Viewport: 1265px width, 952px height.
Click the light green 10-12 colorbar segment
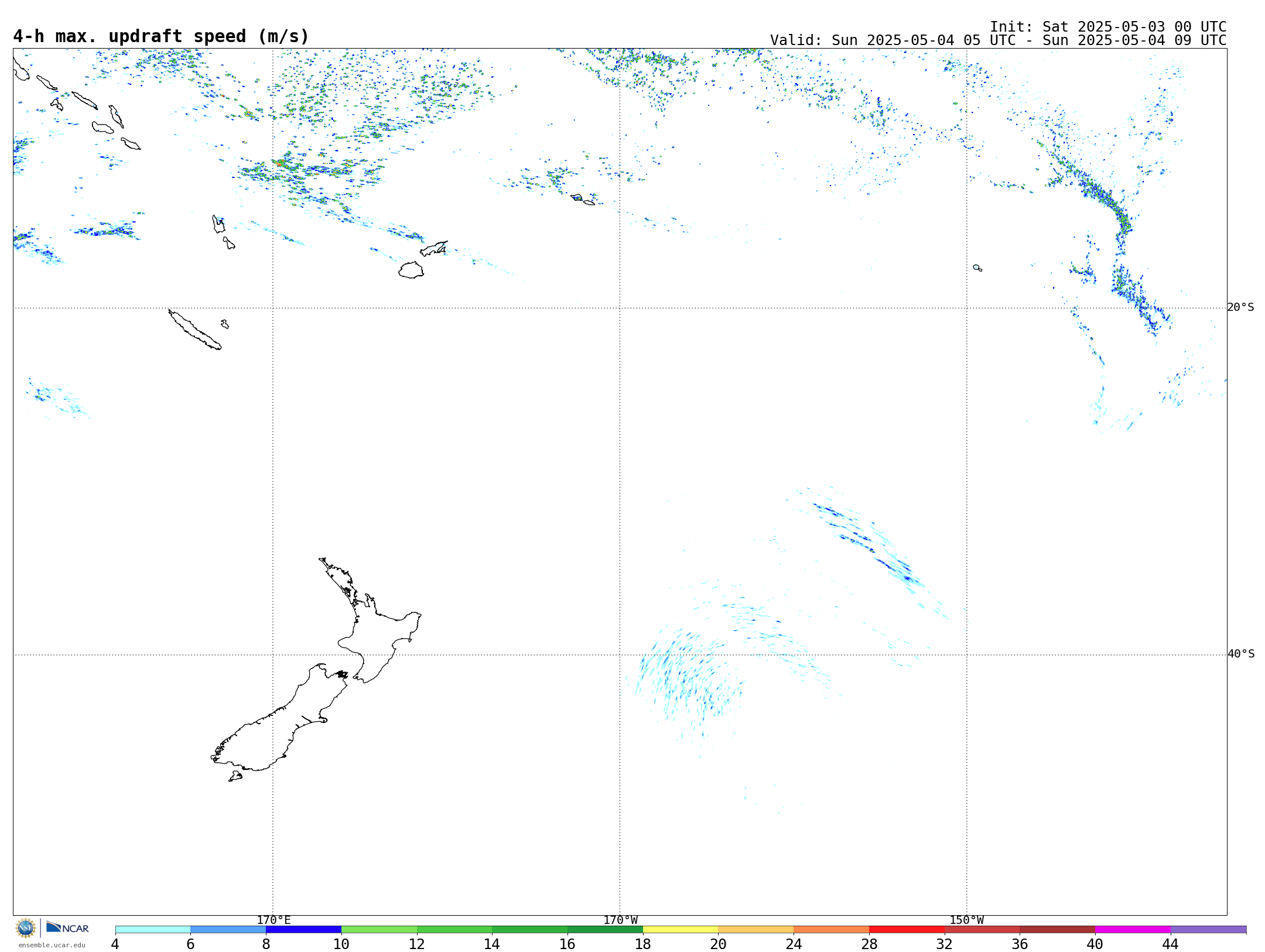pos(379,930)
